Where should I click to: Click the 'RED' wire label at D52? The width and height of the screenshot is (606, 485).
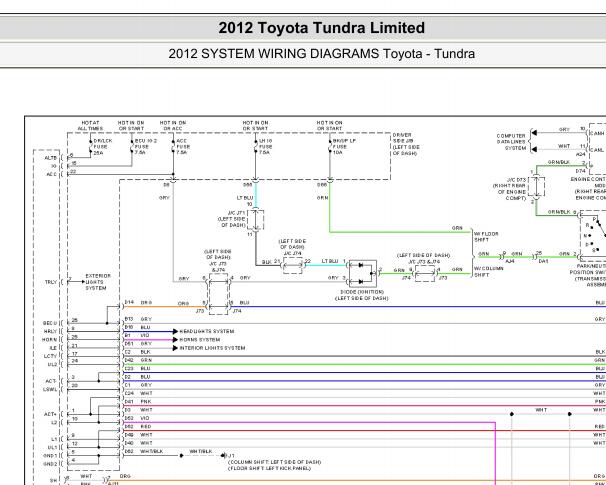point(145,427)
